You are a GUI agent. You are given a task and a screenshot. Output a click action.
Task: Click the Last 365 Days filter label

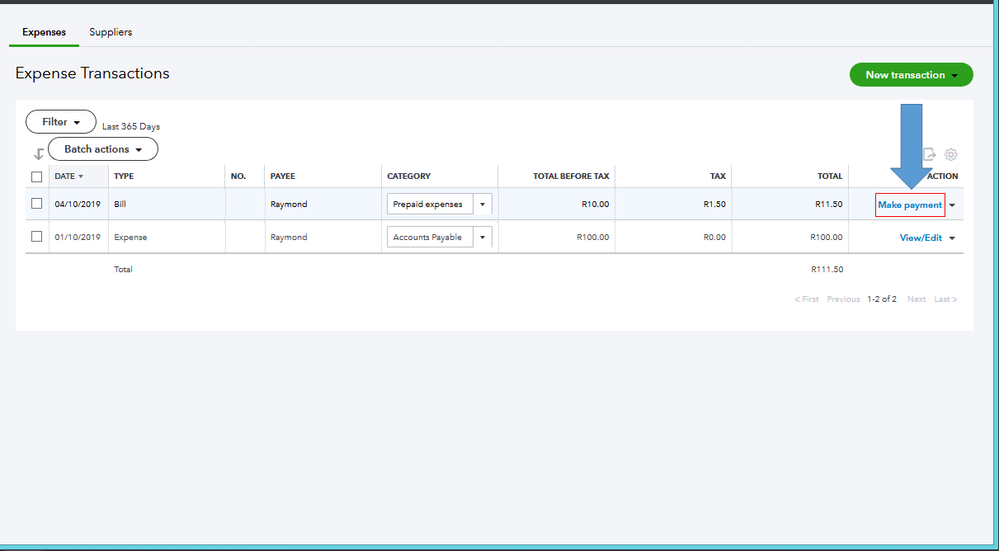131,127
